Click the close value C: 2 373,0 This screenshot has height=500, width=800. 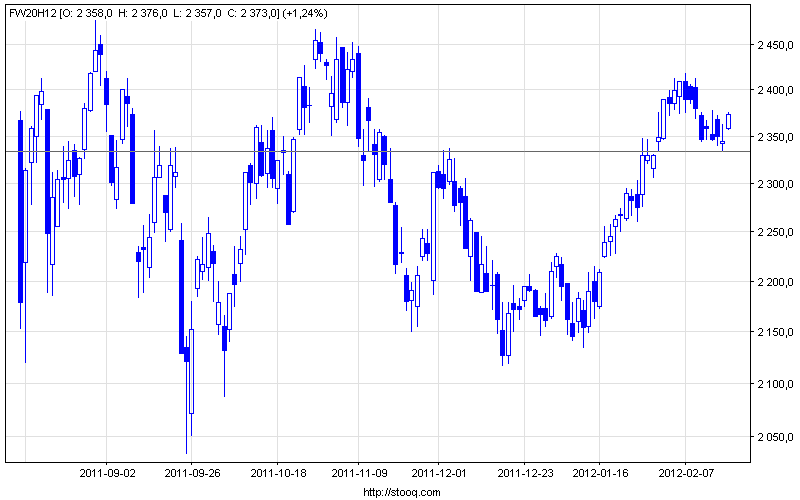pyautogui.click(x=253, y=14)
